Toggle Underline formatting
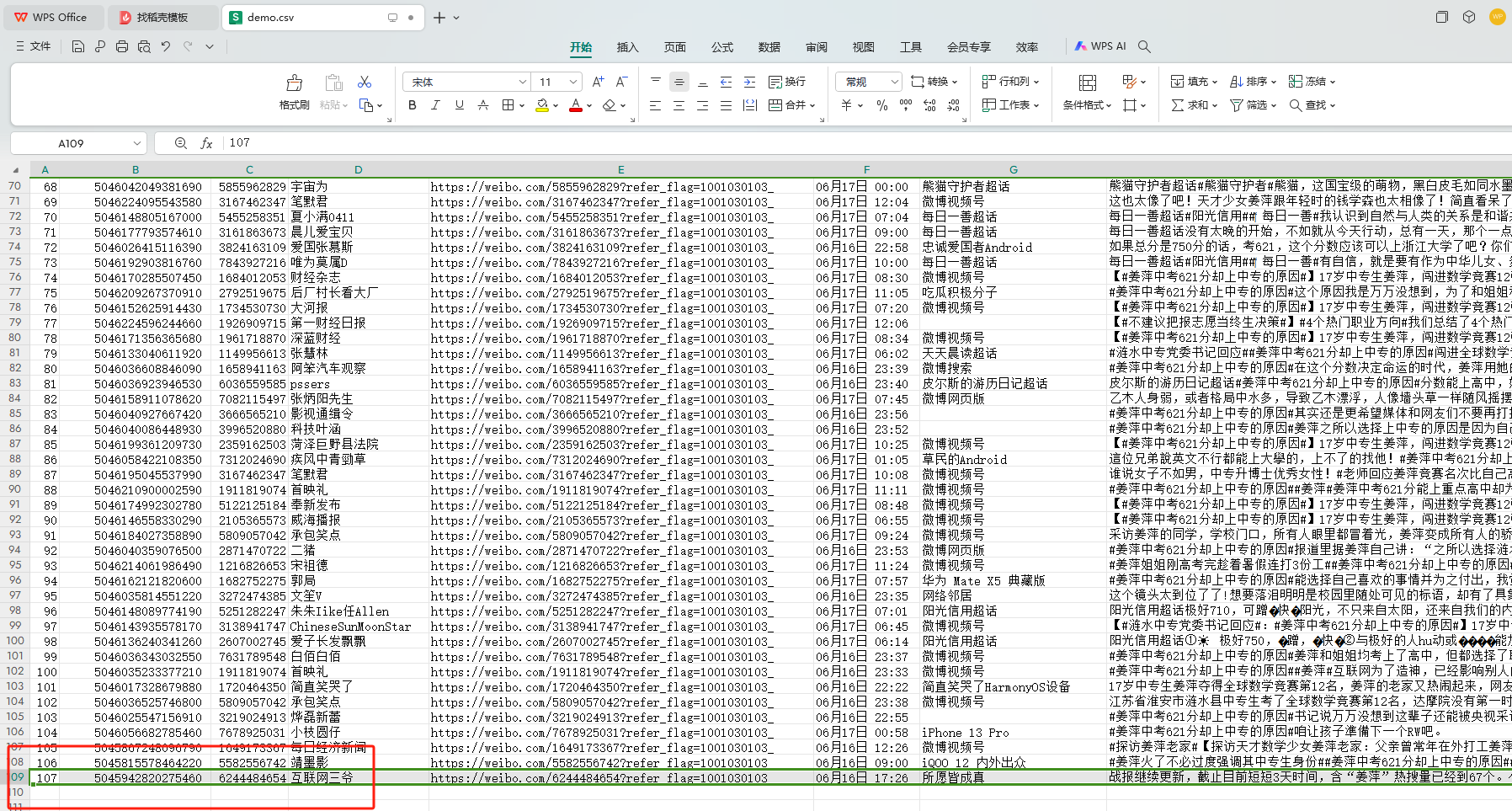1512x811 pixels. [x=459, y=105]
